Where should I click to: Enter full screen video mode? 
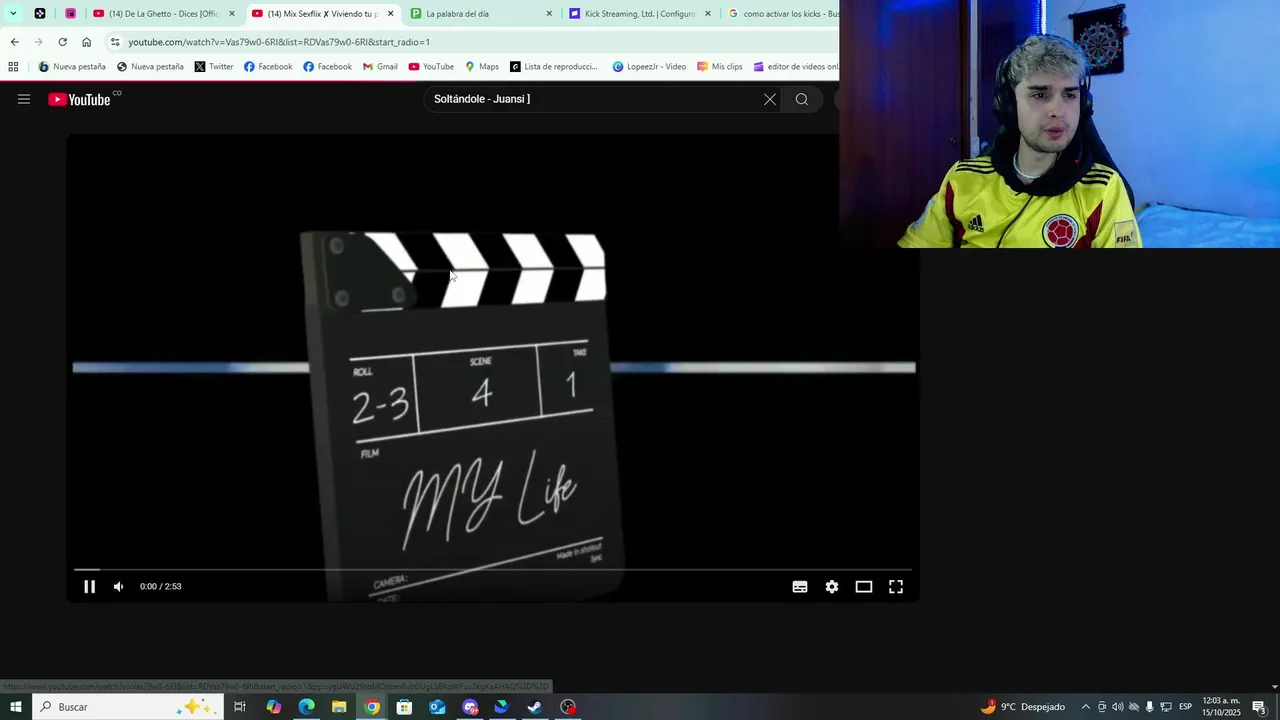[896, 587]
